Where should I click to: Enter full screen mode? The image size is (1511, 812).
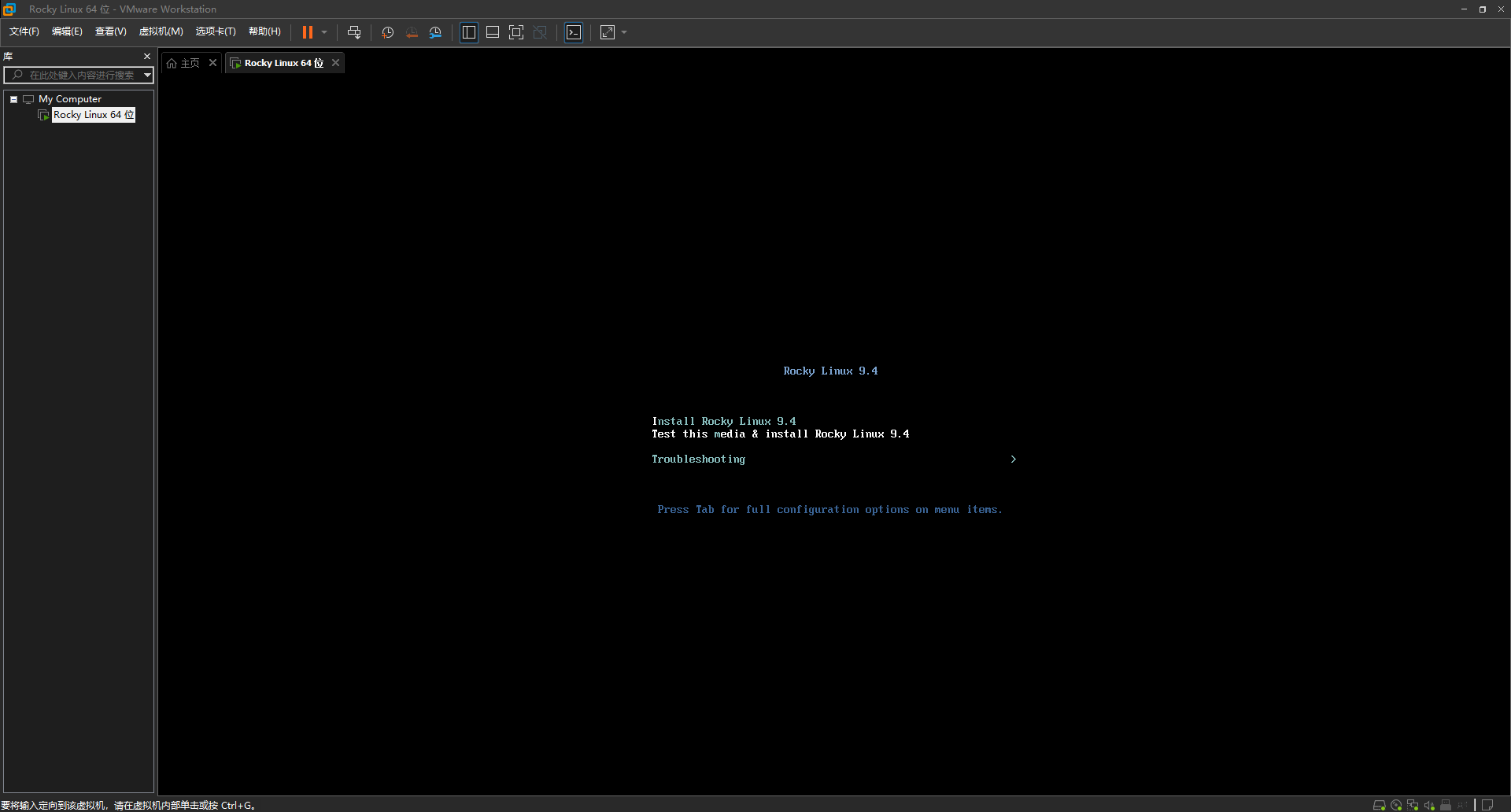point(516,32)
